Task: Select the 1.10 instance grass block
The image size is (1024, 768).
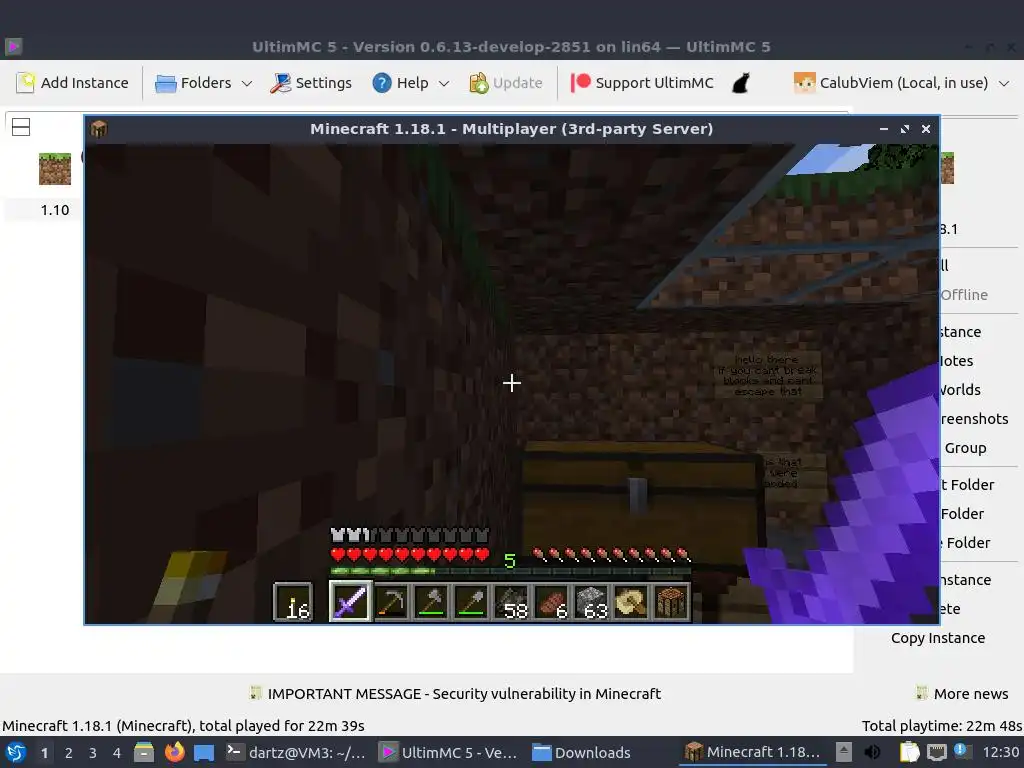Action: tap(55, 169)
